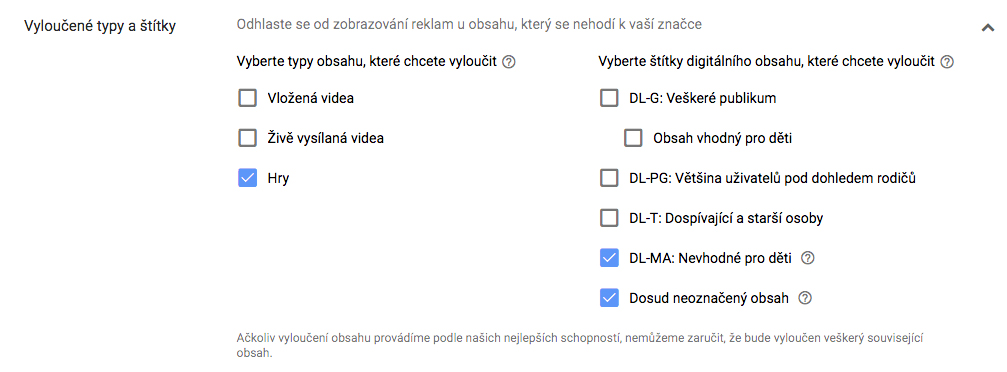Screen dimensions: 1007x372
Task: Toggle Obsah vhodný pro děti checkbox
Action: coord(633,138)
